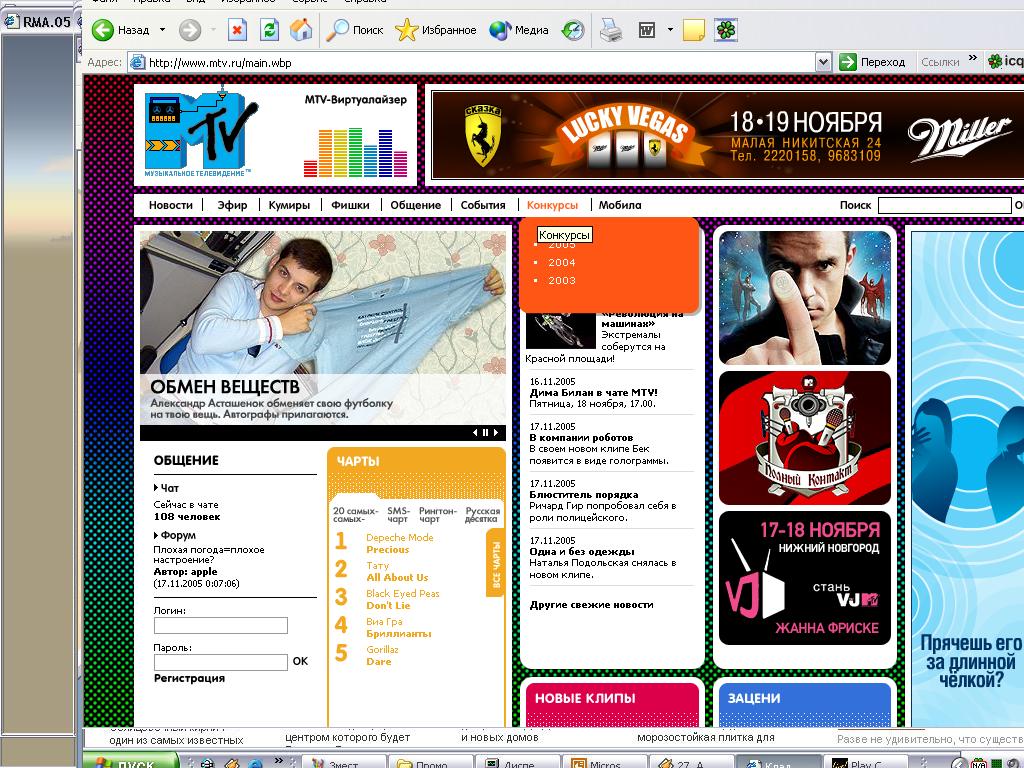Click the slideshow previous arrow
The height and width of the screenshot is (768, 1024).
[475, 432]
